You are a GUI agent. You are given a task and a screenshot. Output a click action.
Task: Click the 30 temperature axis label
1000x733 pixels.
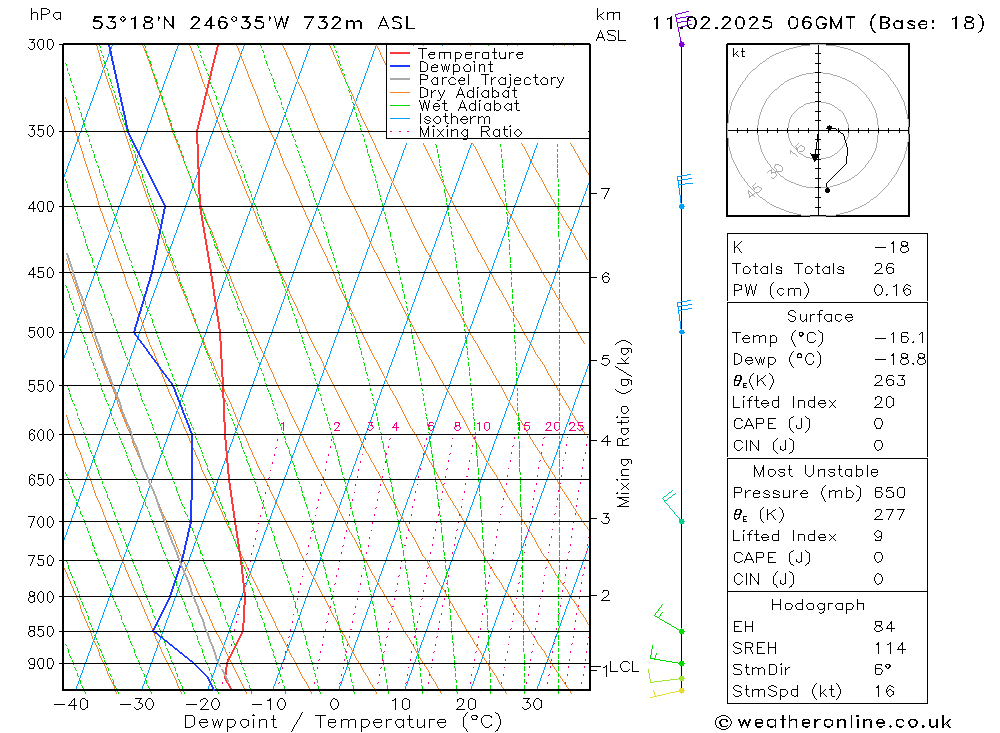click(532, 704)
